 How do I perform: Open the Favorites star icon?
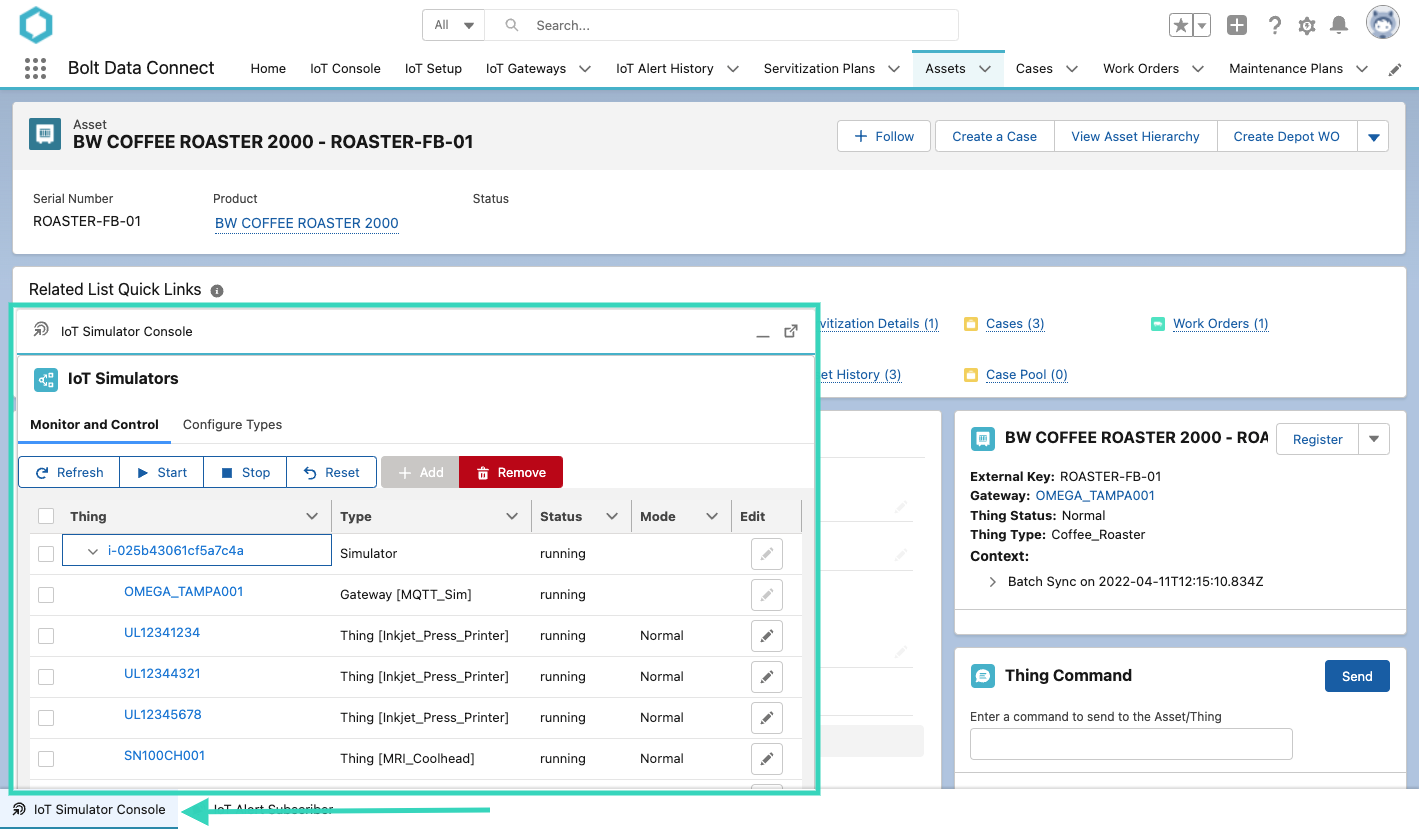coord(1181,26)
